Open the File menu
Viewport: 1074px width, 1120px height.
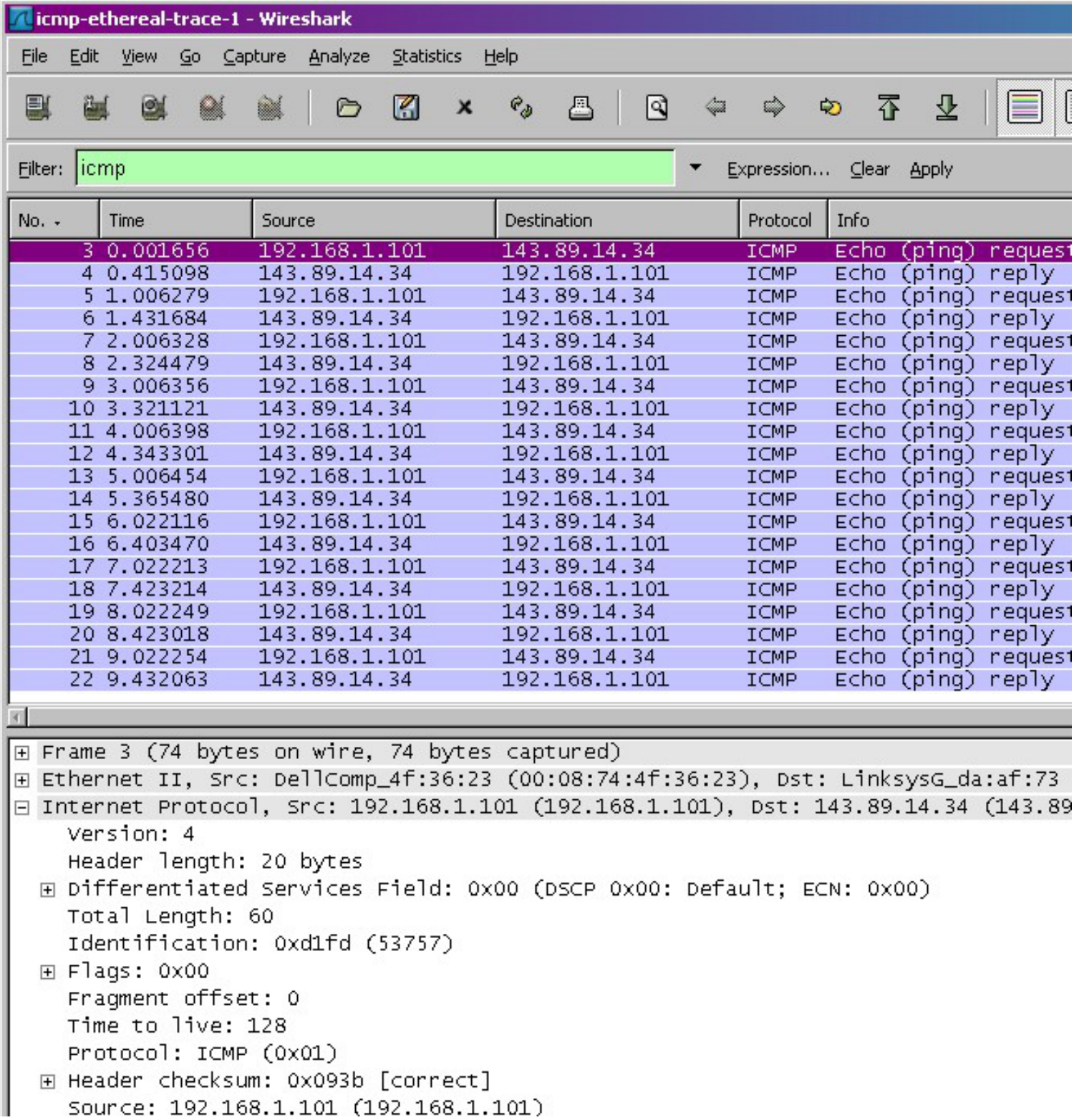(x=34, y=56)
